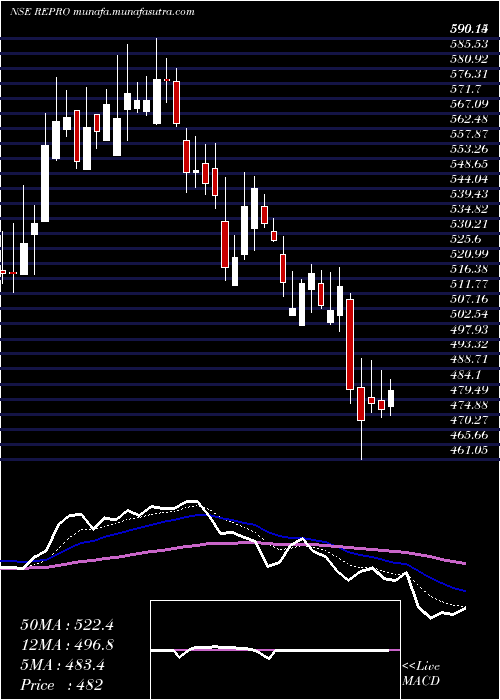Click the 576.31 price axis label
Image resolution: width=500 pixels, height=700 pixels.
pyautogui.click(x=468, y=74)
